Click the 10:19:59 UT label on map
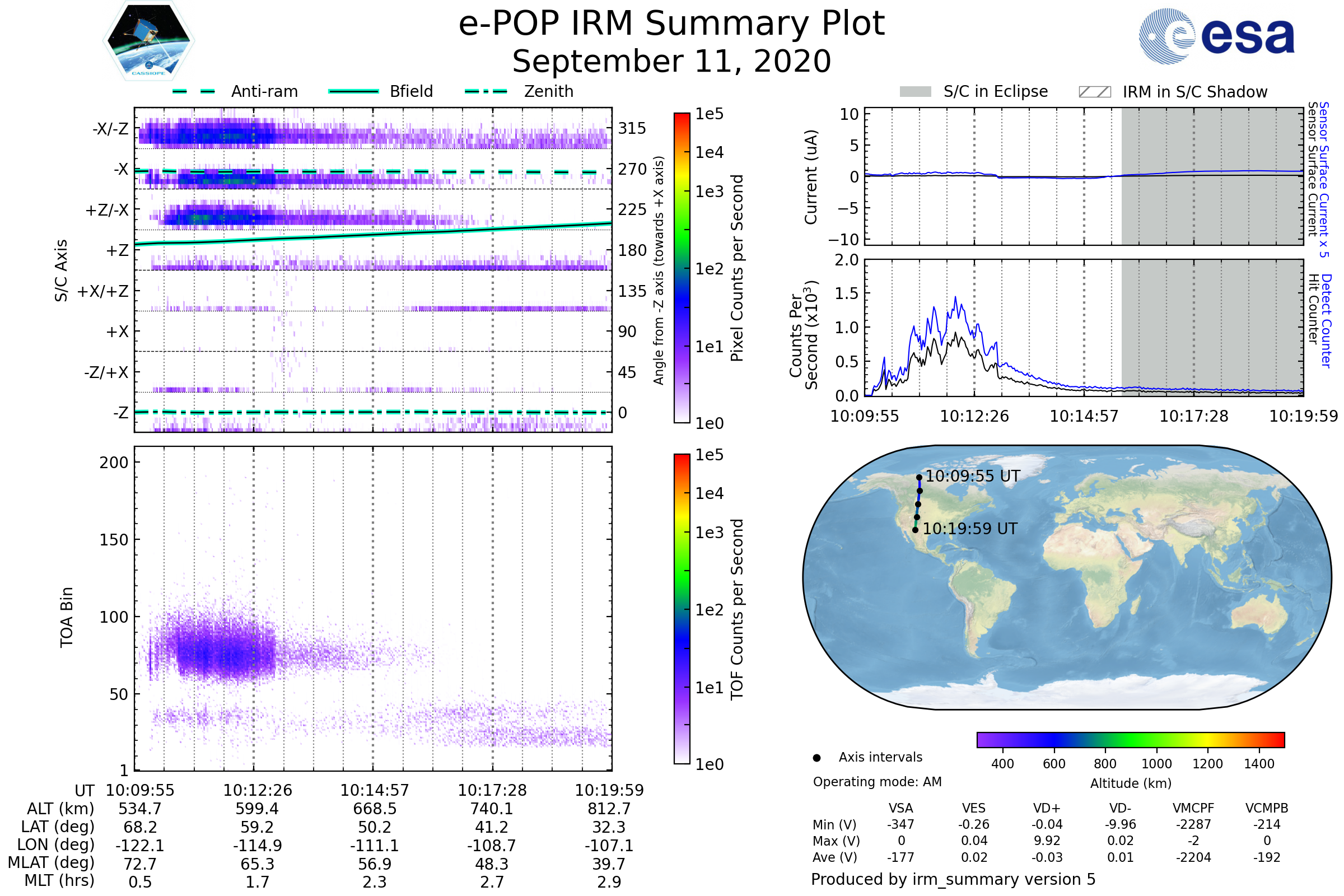Image resolution: width=1344 pixels, height=896 pixels. pos(970,529)
